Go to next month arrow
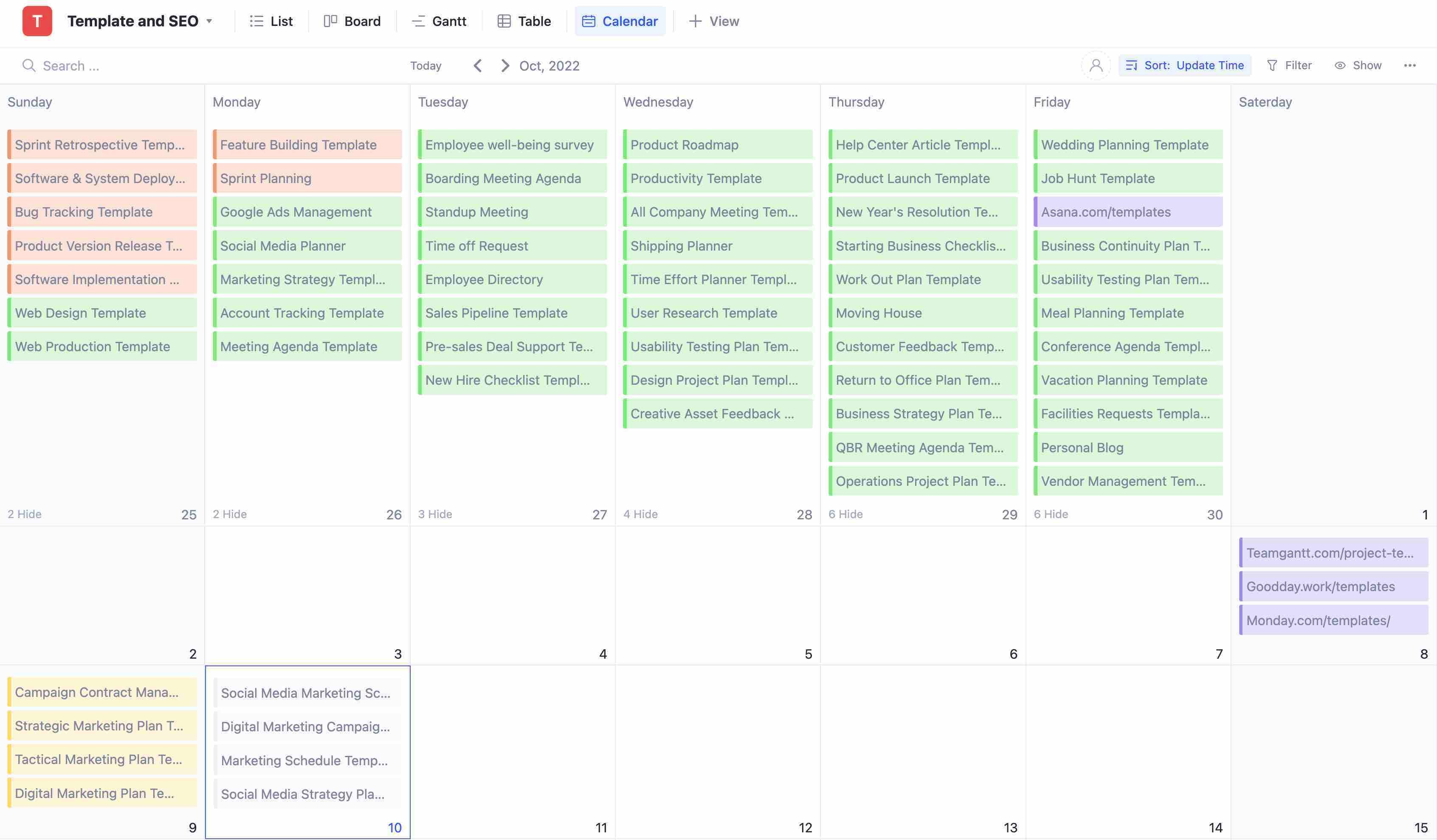Image resolution: width=1437 pixels, height=840 pixels. click(504, 65)
